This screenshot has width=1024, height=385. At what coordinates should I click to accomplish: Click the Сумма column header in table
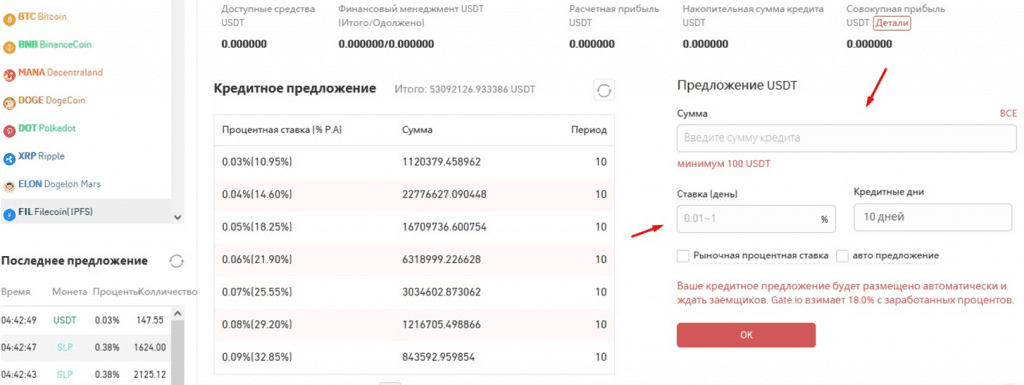pos(417,130)
